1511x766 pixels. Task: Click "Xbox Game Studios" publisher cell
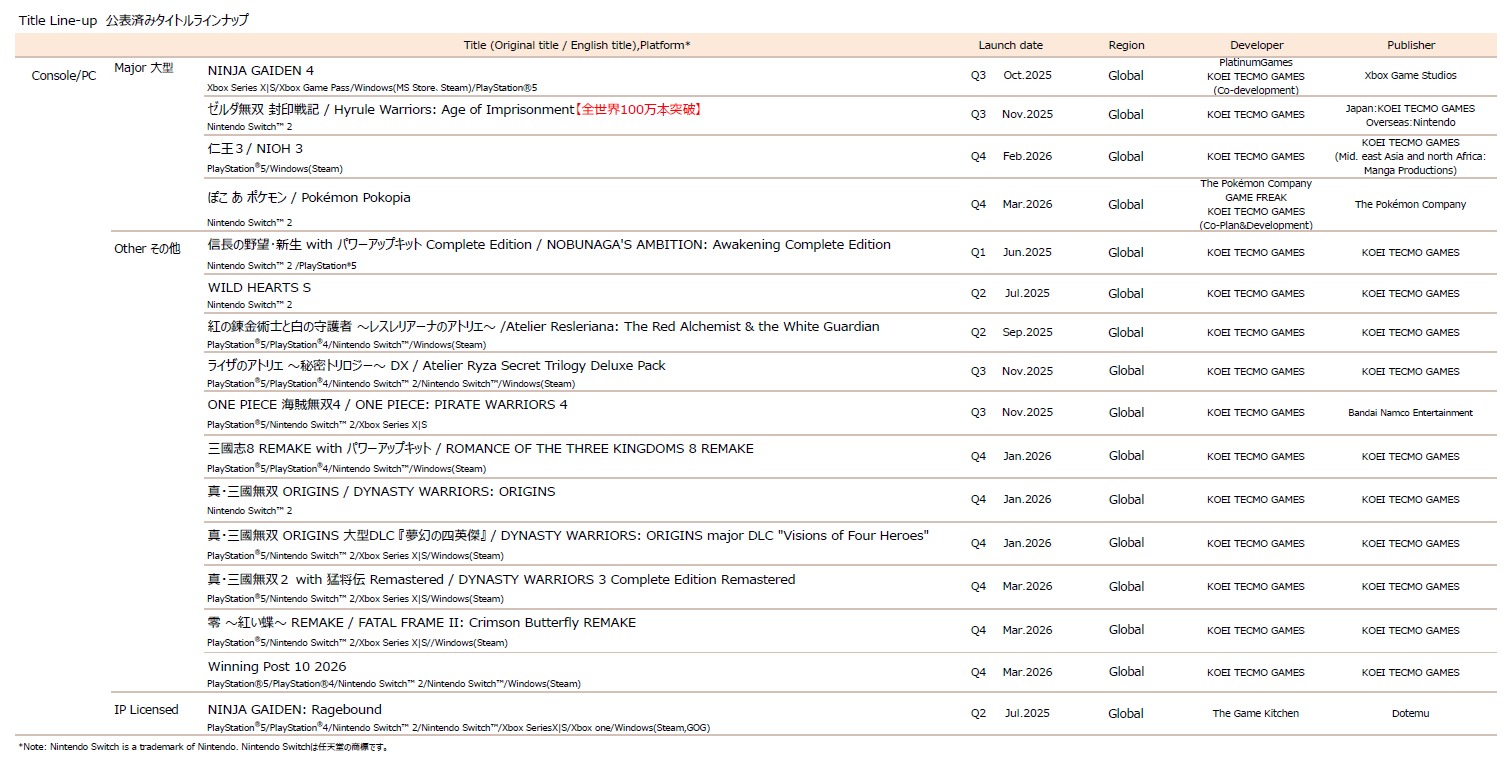pyautogui.click(x=1410, y=76)
